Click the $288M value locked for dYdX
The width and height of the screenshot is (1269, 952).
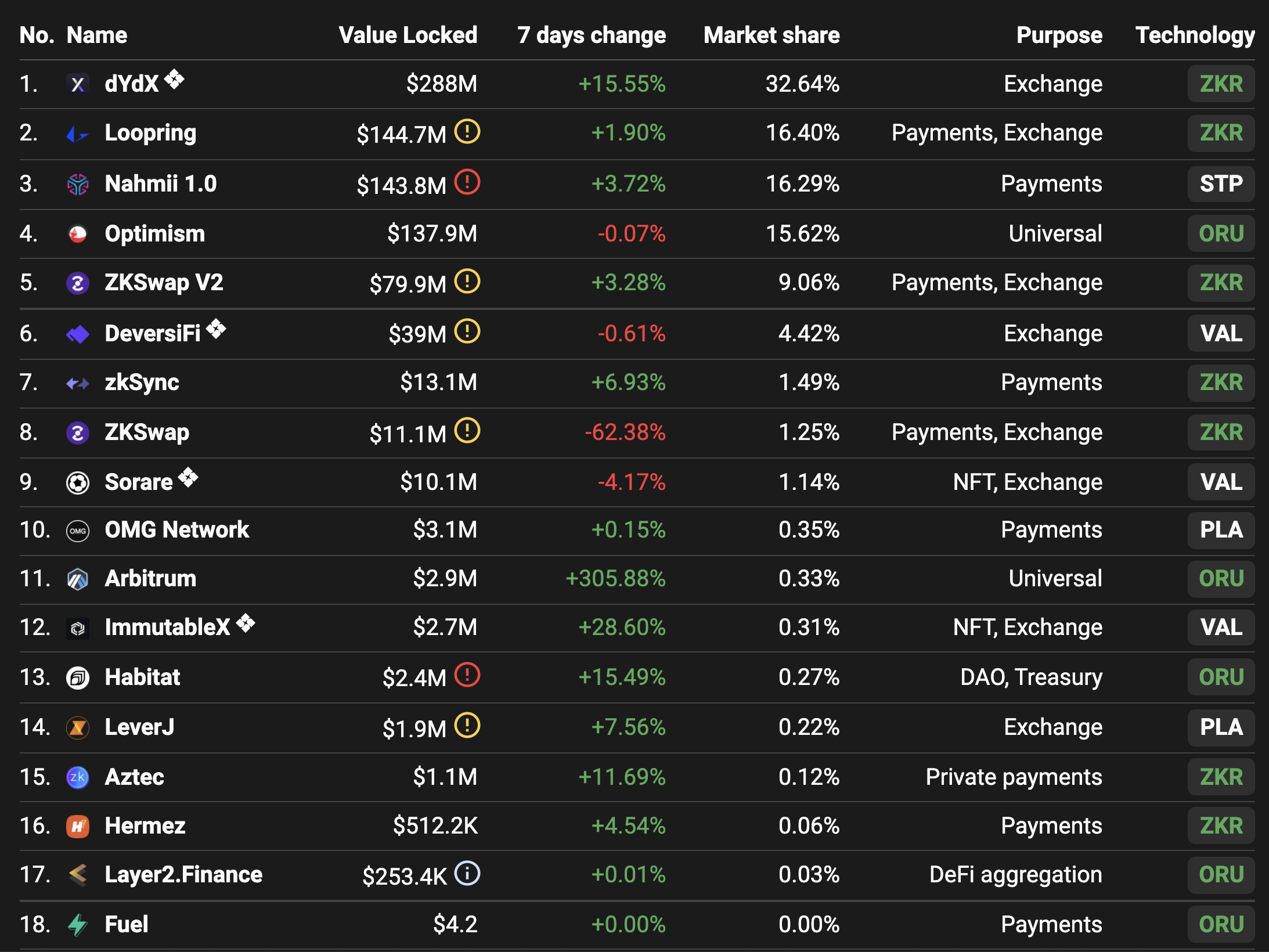[x=442, y=84]
